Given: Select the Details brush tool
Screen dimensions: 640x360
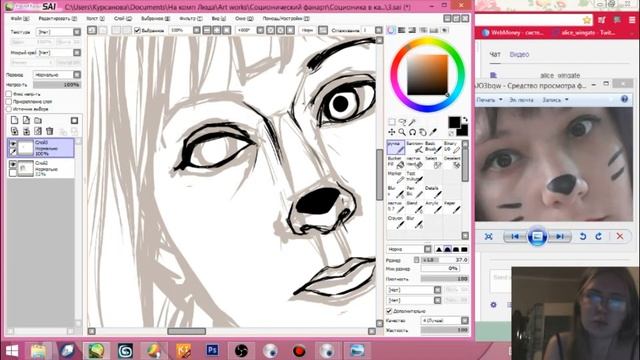Looking at the screenshot, I should (432, 193).
